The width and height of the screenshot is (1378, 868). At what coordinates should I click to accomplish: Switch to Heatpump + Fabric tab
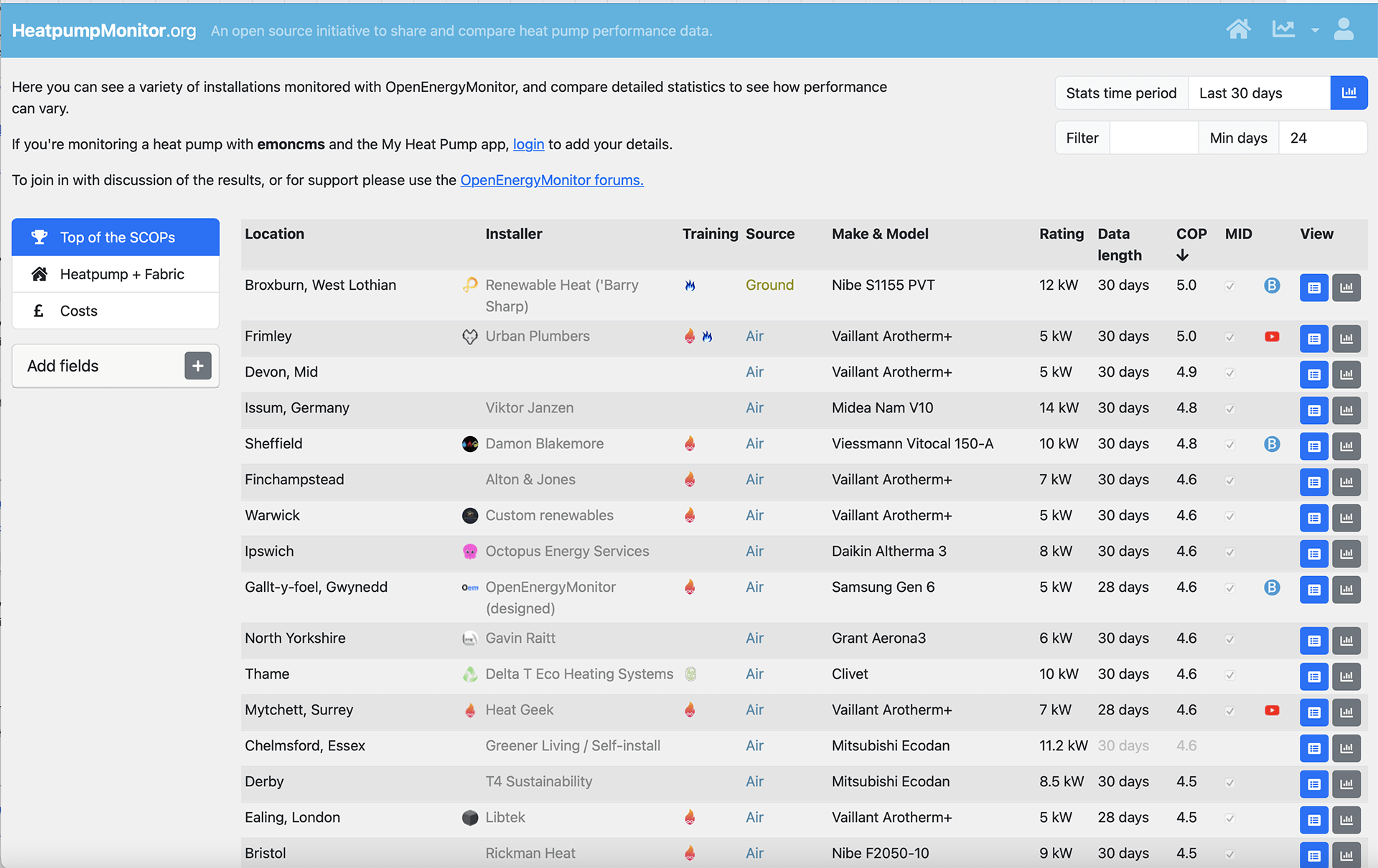(x=116, y=274)
